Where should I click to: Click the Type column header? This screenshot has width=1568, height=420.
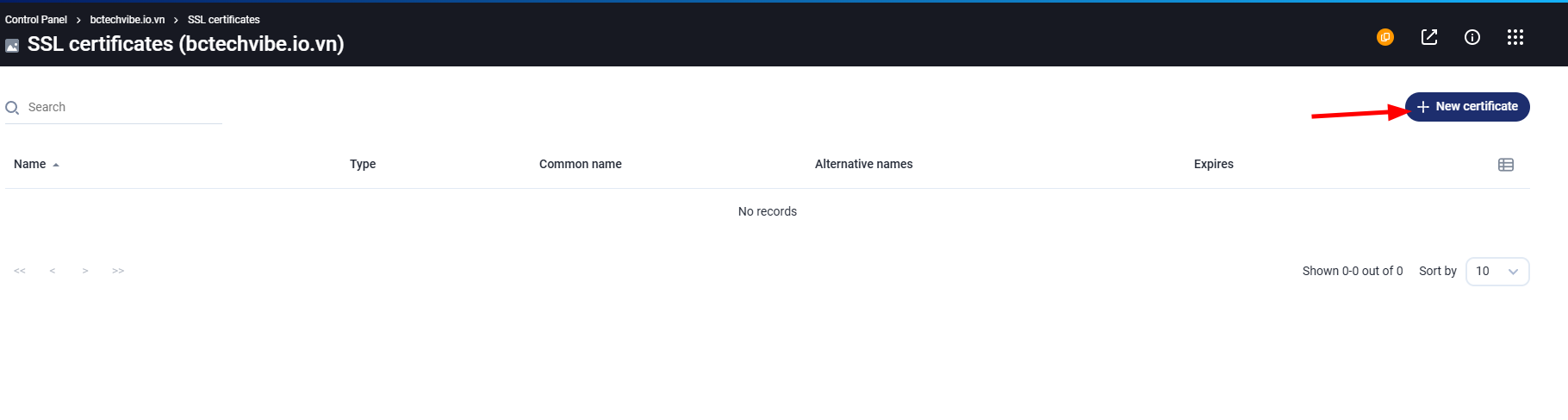click(x=363, y=164)
